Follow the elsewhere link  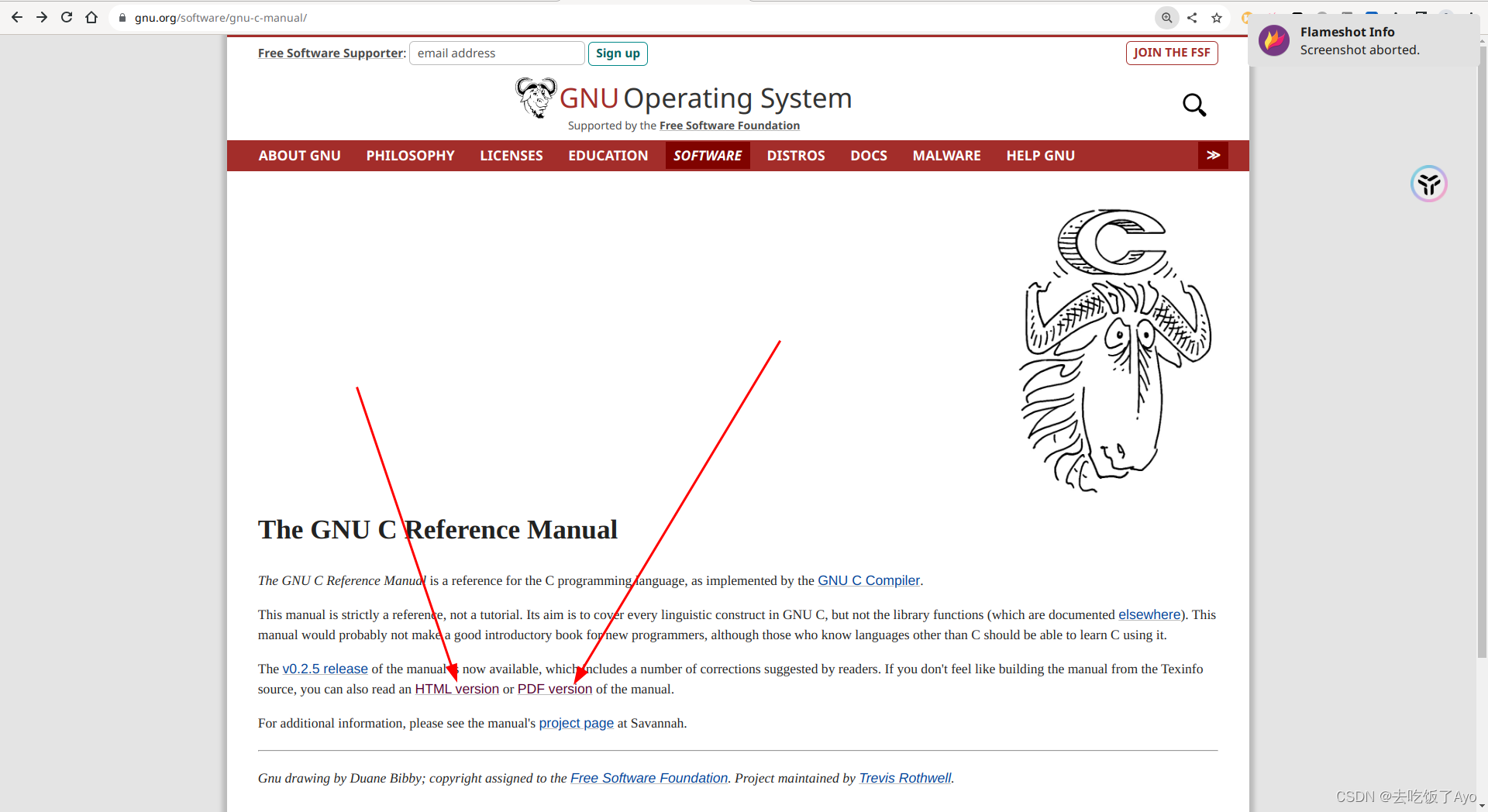coord(1149,614)
